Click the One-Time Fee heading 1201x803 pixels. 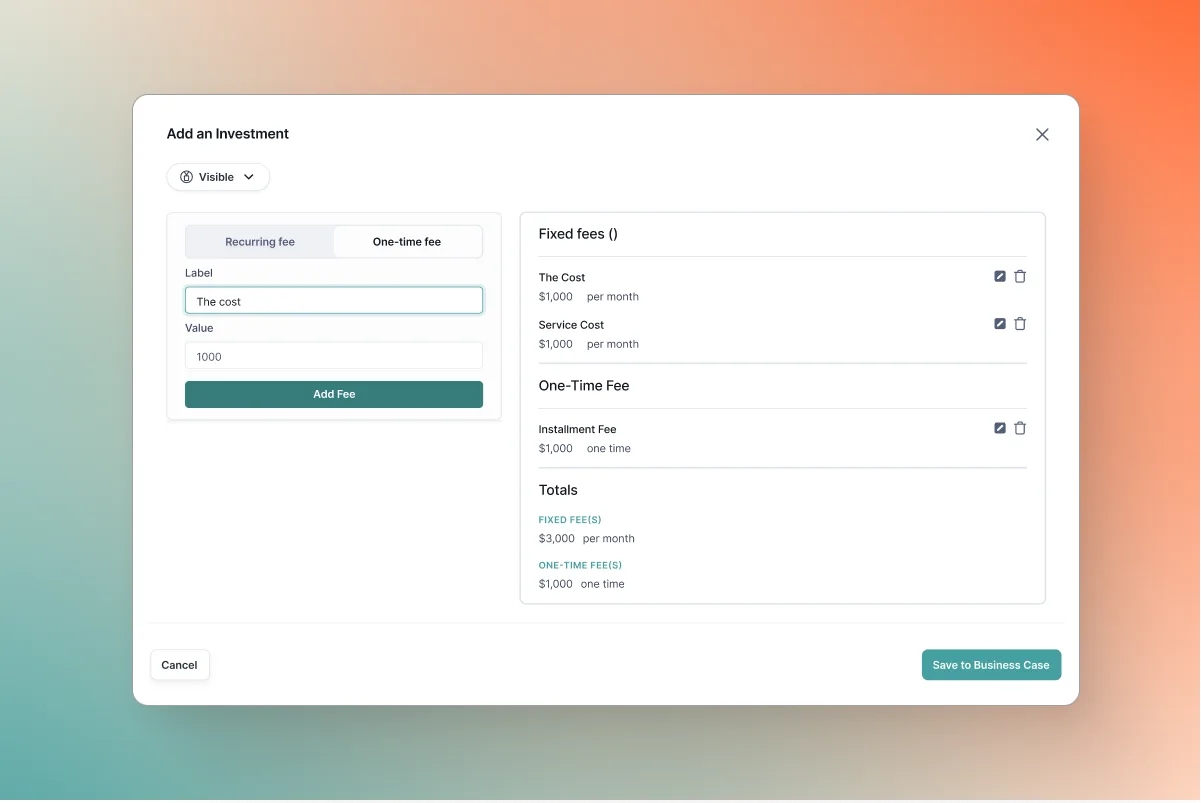point(584,386)
